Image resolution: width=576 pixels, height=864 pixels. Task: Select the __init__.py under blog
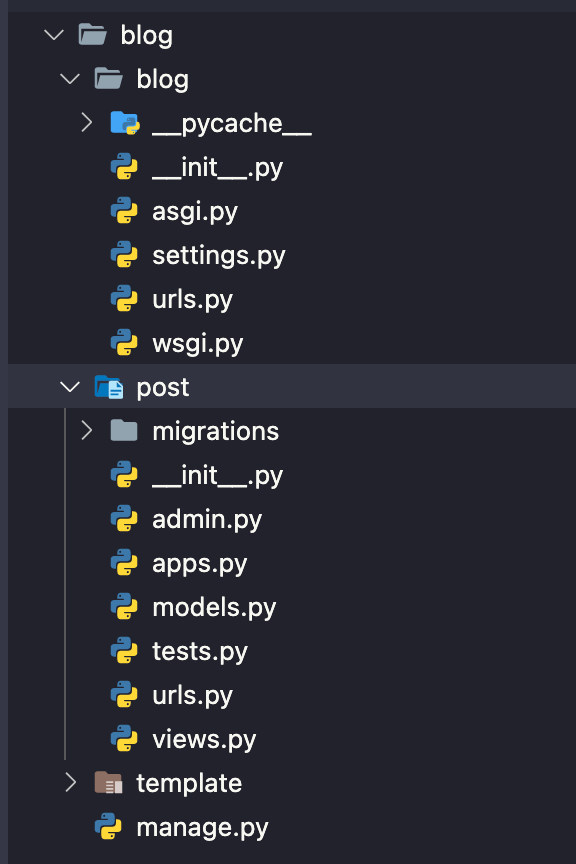216,167
